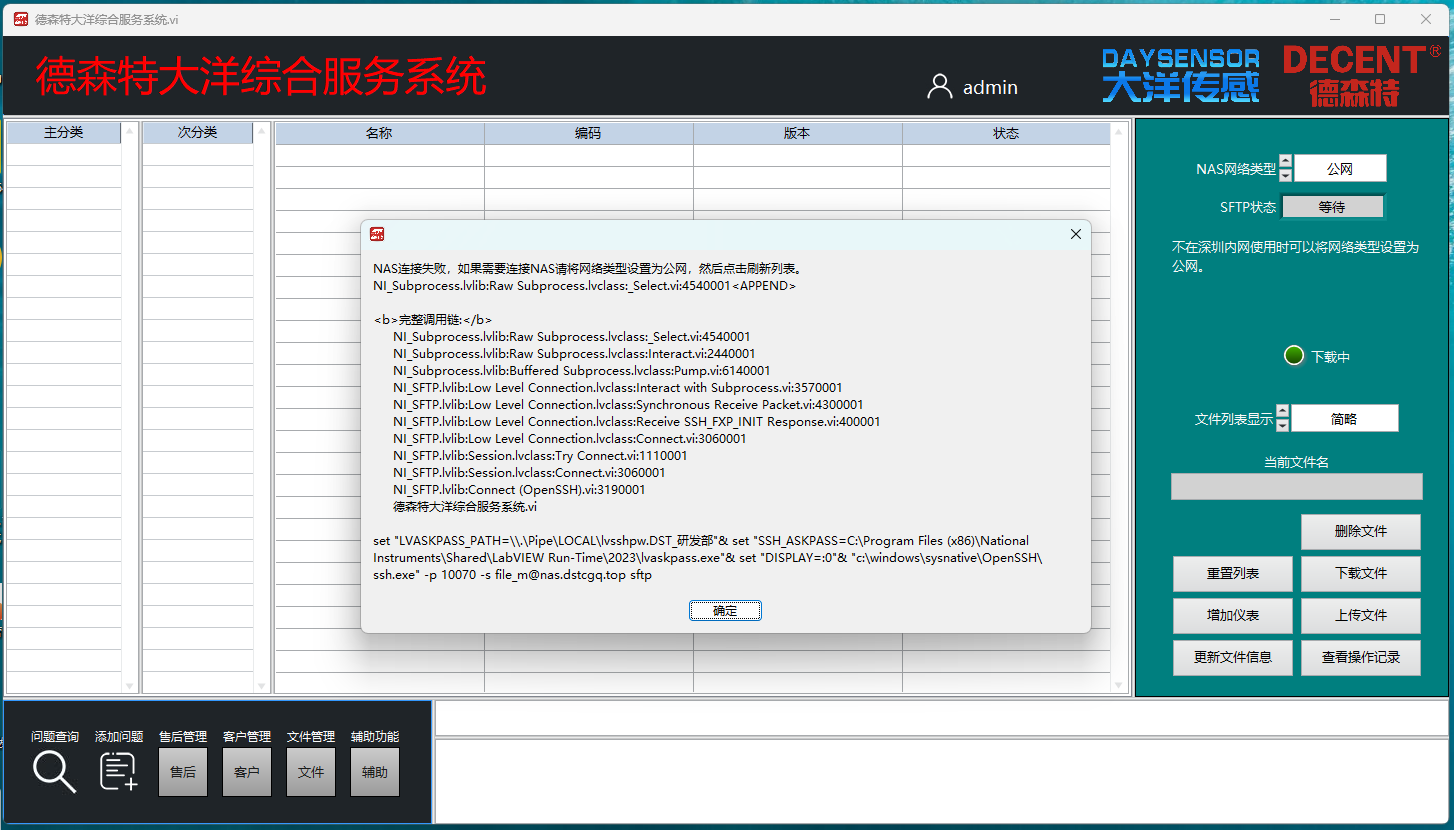Click the DECENT 德森特 logo
The height and width of the screenshot is (830, 1454).
(x=1361, y=75)
